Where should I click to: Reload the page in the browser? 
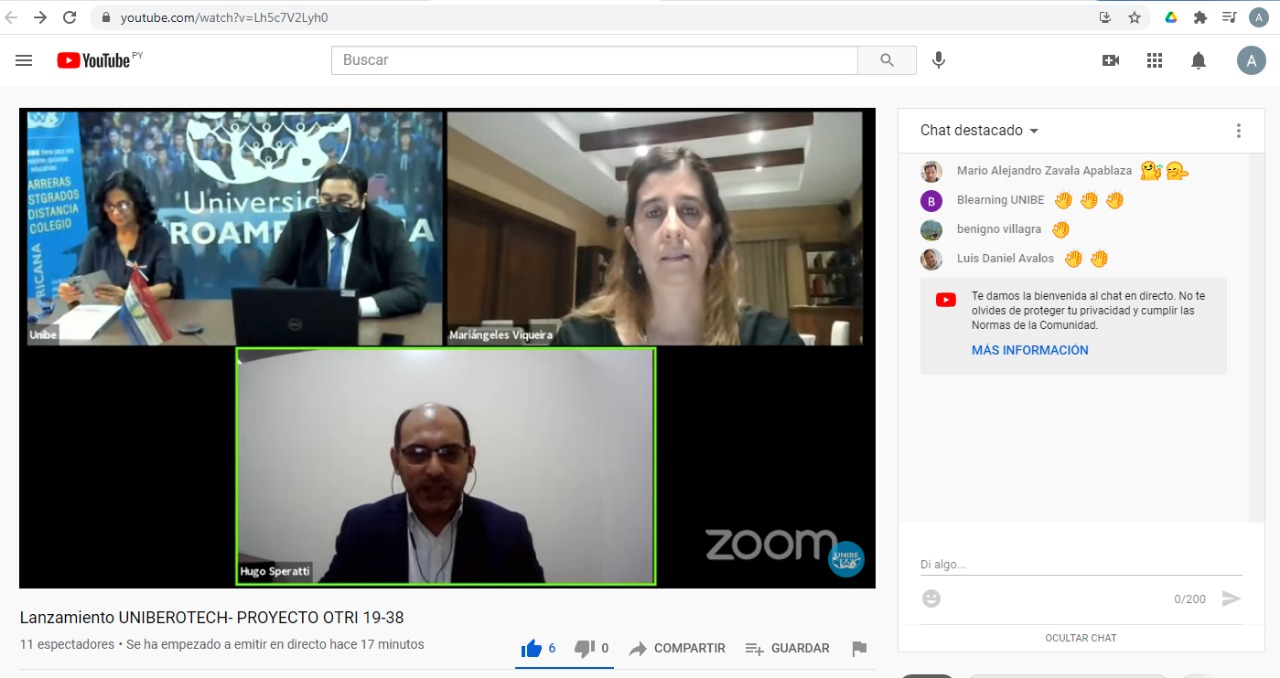(x=69, y=17)
